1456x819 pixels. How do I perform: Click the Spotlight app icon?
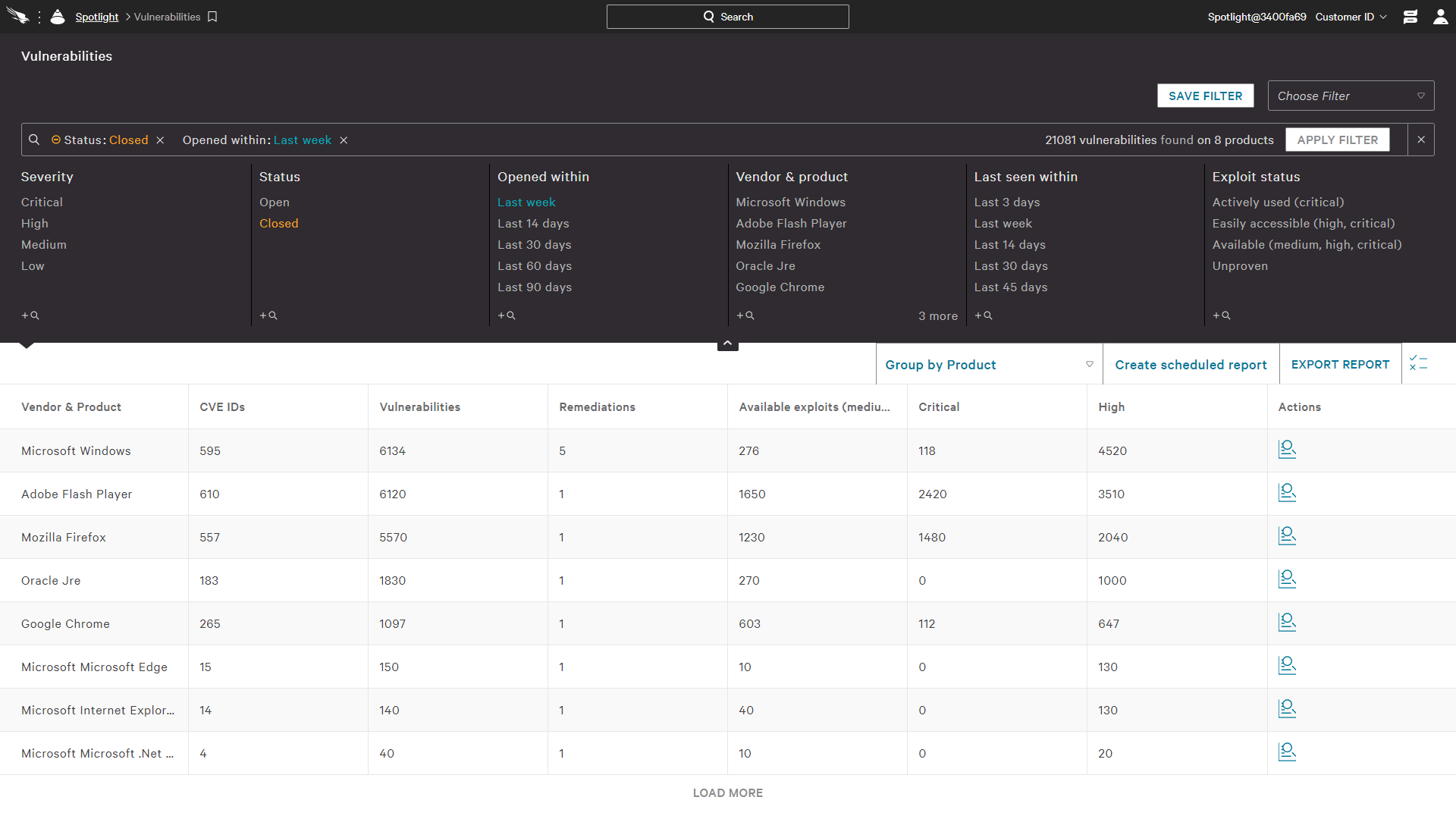point(58,17)
